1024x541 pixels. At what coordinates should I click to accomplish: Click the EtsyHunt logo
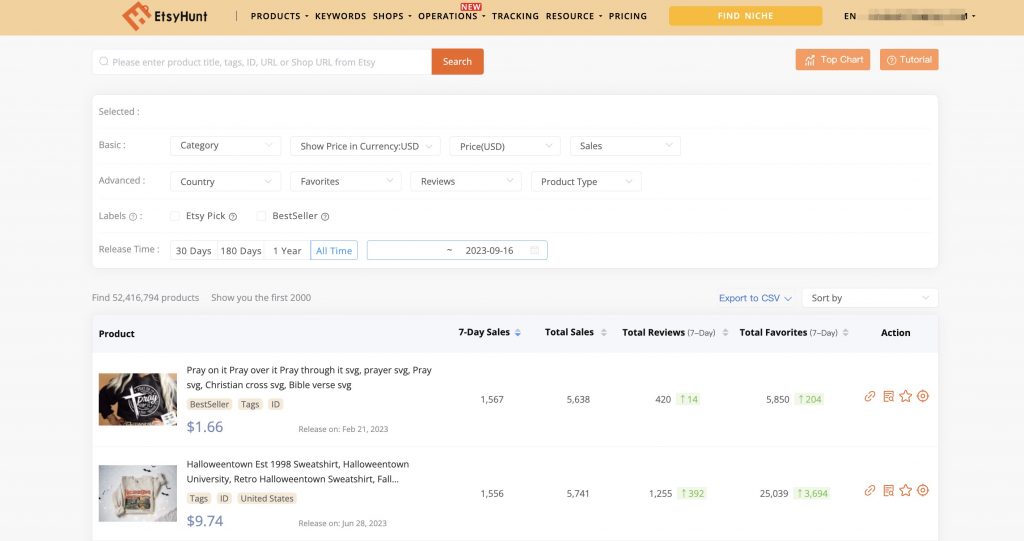click(165, 16)
